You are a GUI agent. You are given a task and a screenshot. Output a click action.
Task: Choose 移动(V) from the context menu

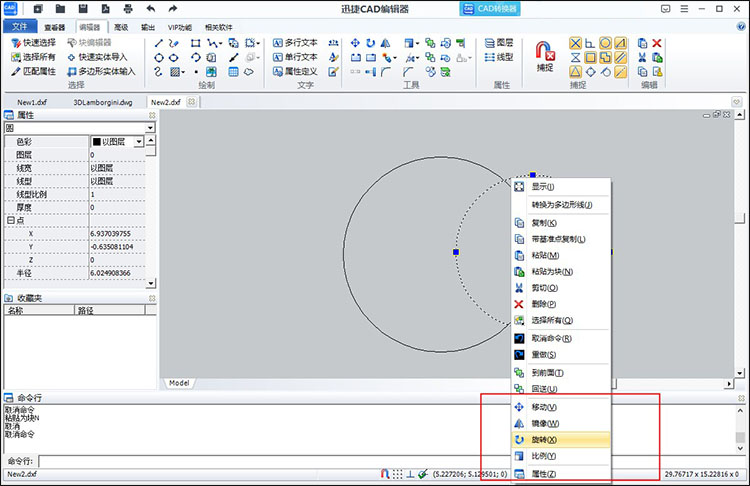pos(561,407)
